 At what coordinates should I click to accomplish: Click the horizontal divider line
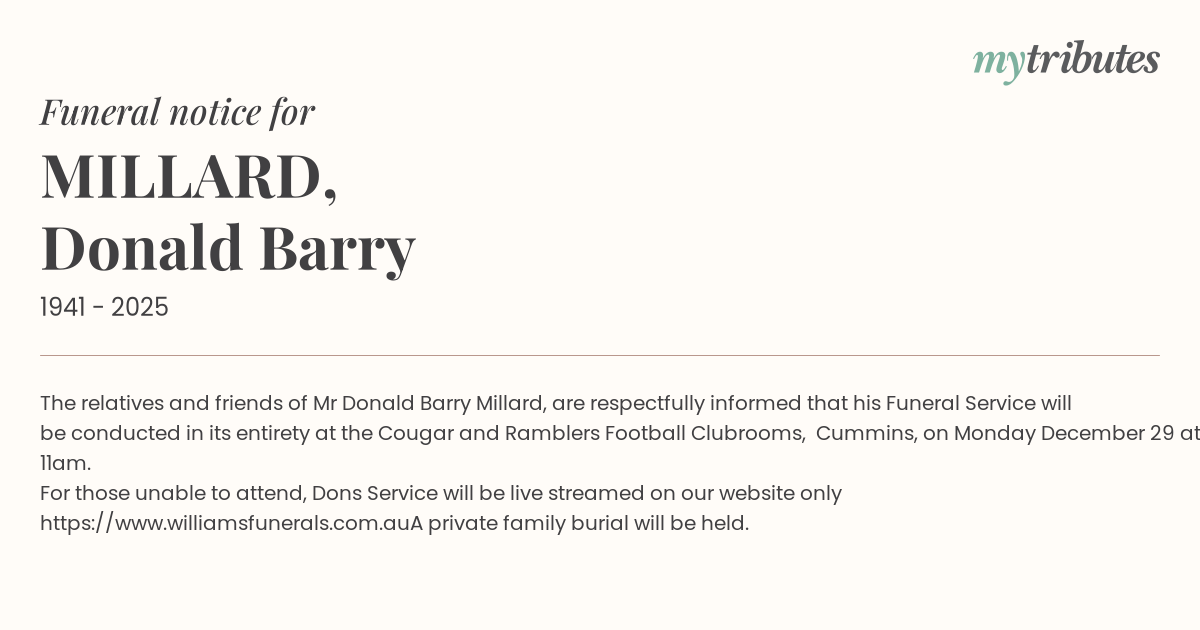(x=600, y=355)
